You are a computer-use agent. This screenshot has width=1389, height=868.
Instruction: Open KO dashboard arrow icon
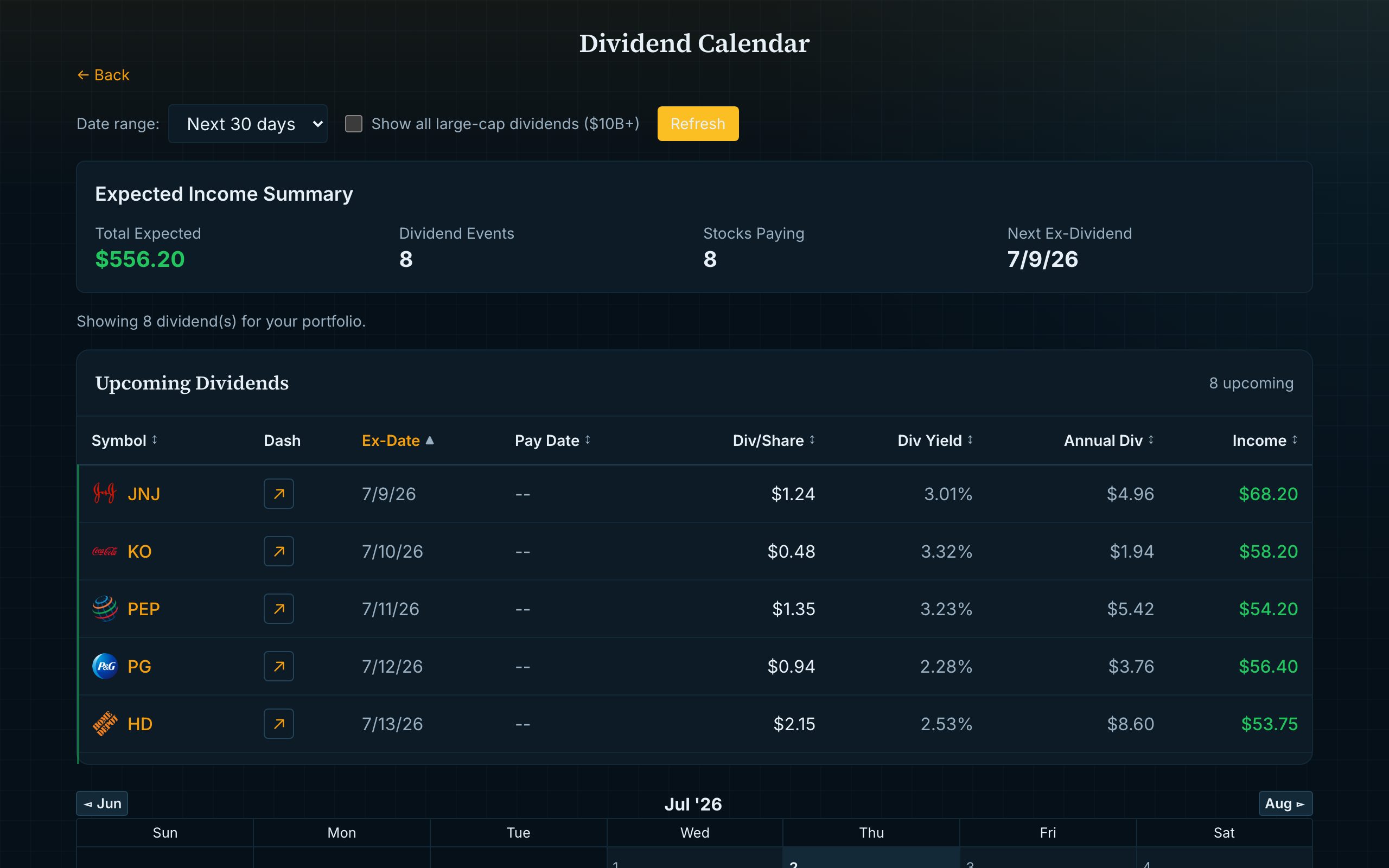coord(278,551)
